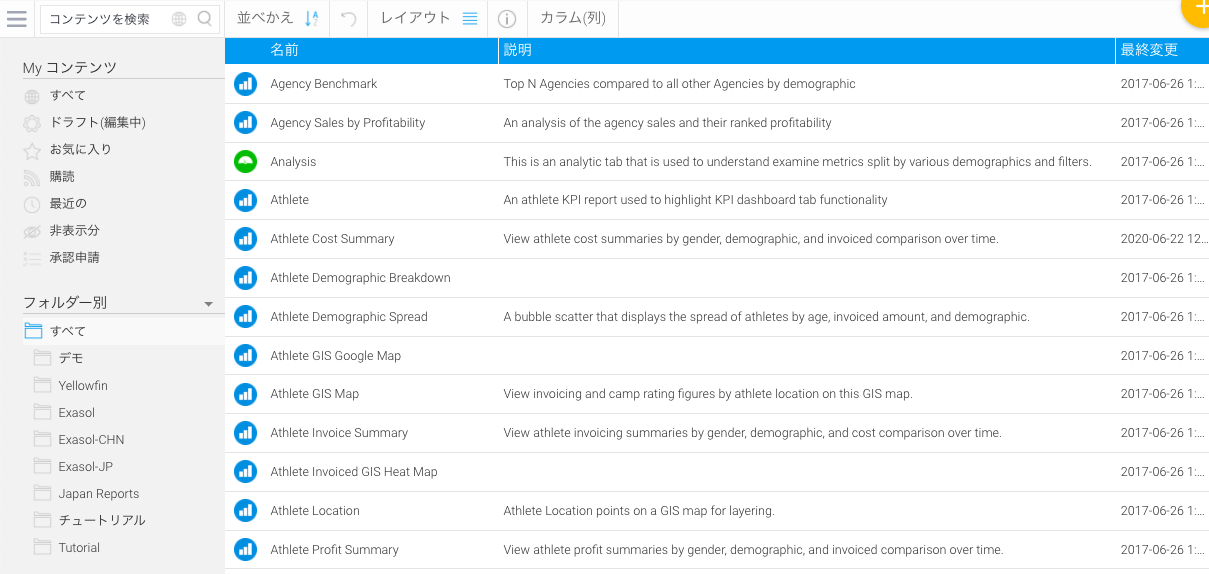This screenshot has height=574, width=1209.
Task: Open the 並べかえ sort dropdown
Action: pos(278,18)
